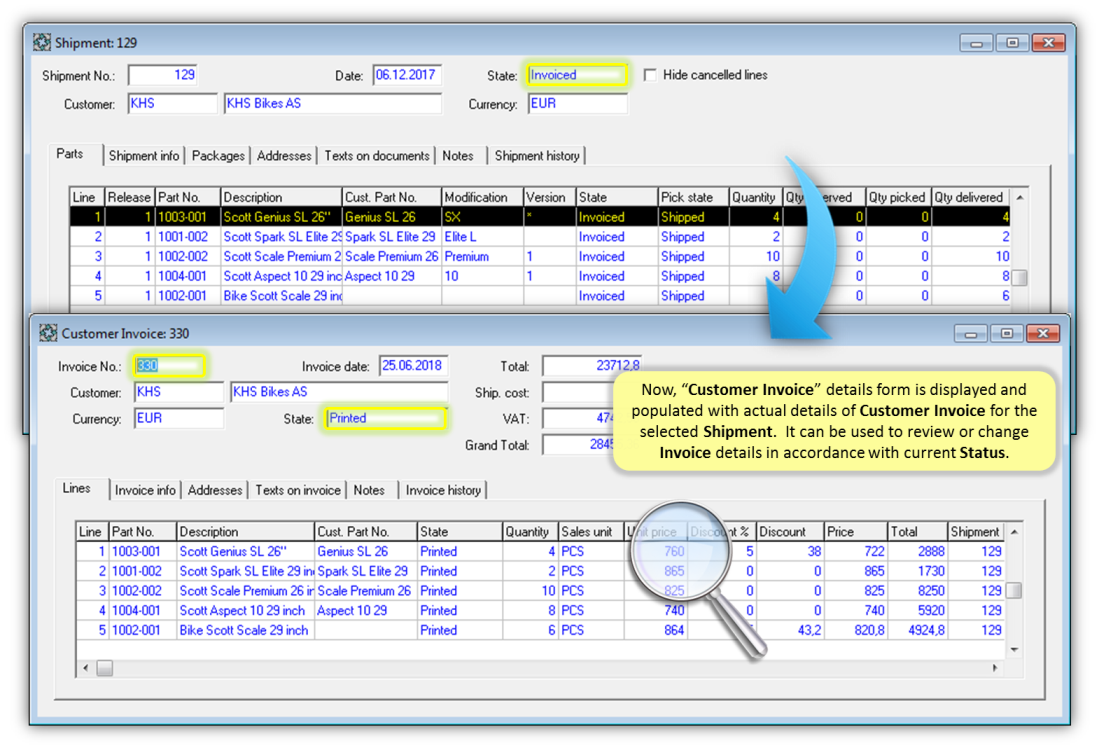Open the Shipment info tab
The height and width of the screenshot is (748, 1099).
tap(144, 156)
